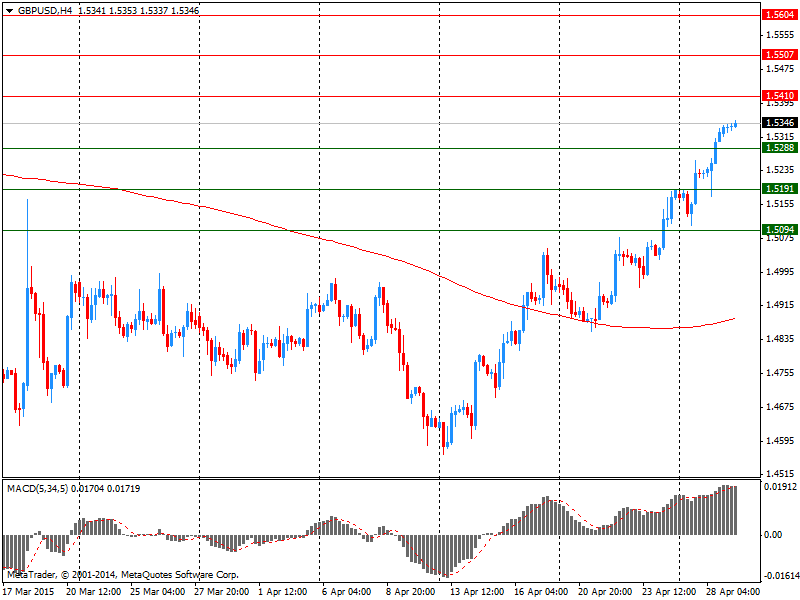The width and height of the screenshot is (800, 600).
Task: Click the MACD values 0.01704 0.01719
Action: coord(106,489)
